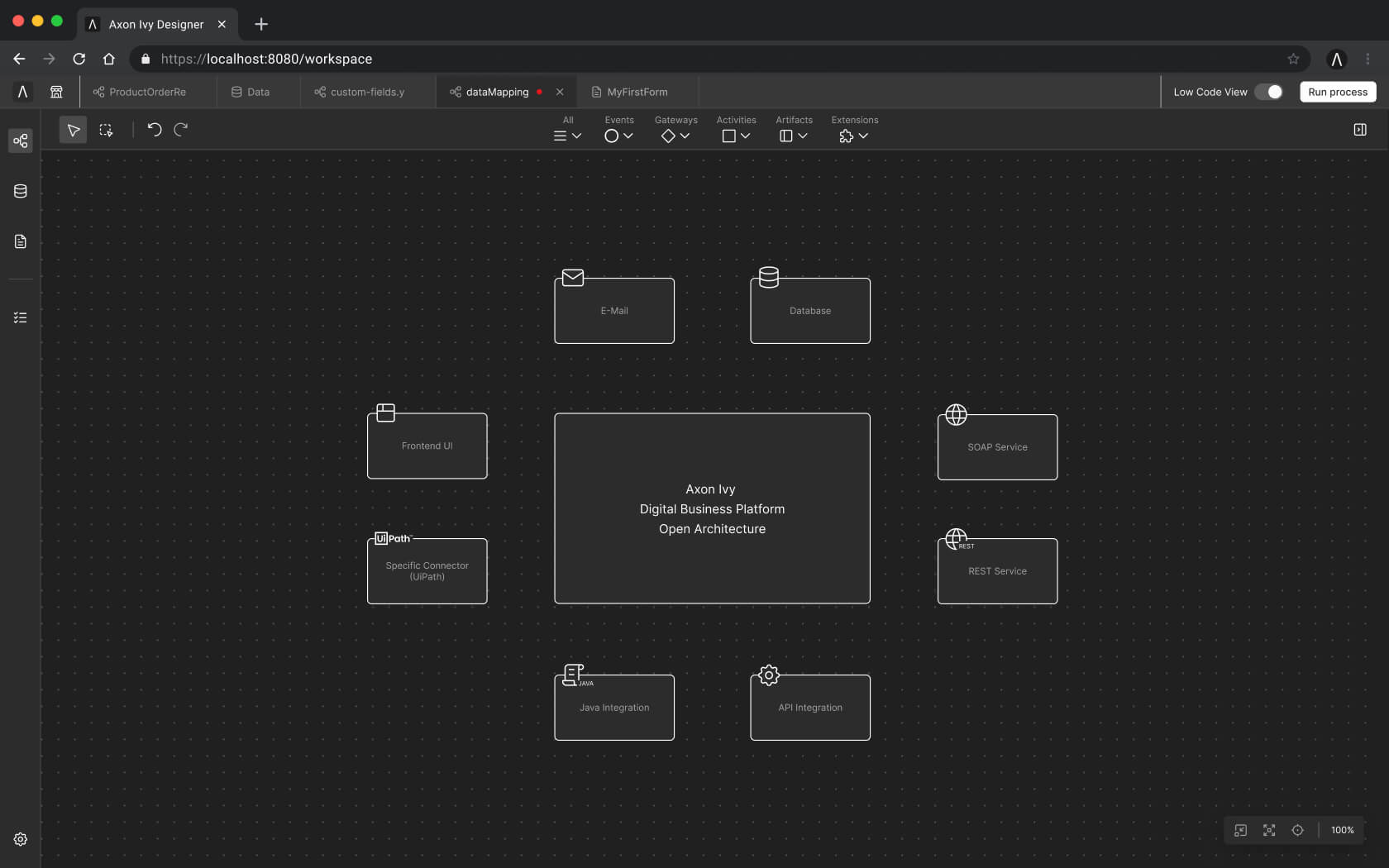Image resolution: width=1389 pixels, height=868 pixels.
Task: Select the Axon Ivy Designer browser tab
Action: click(x=157, y=24)
